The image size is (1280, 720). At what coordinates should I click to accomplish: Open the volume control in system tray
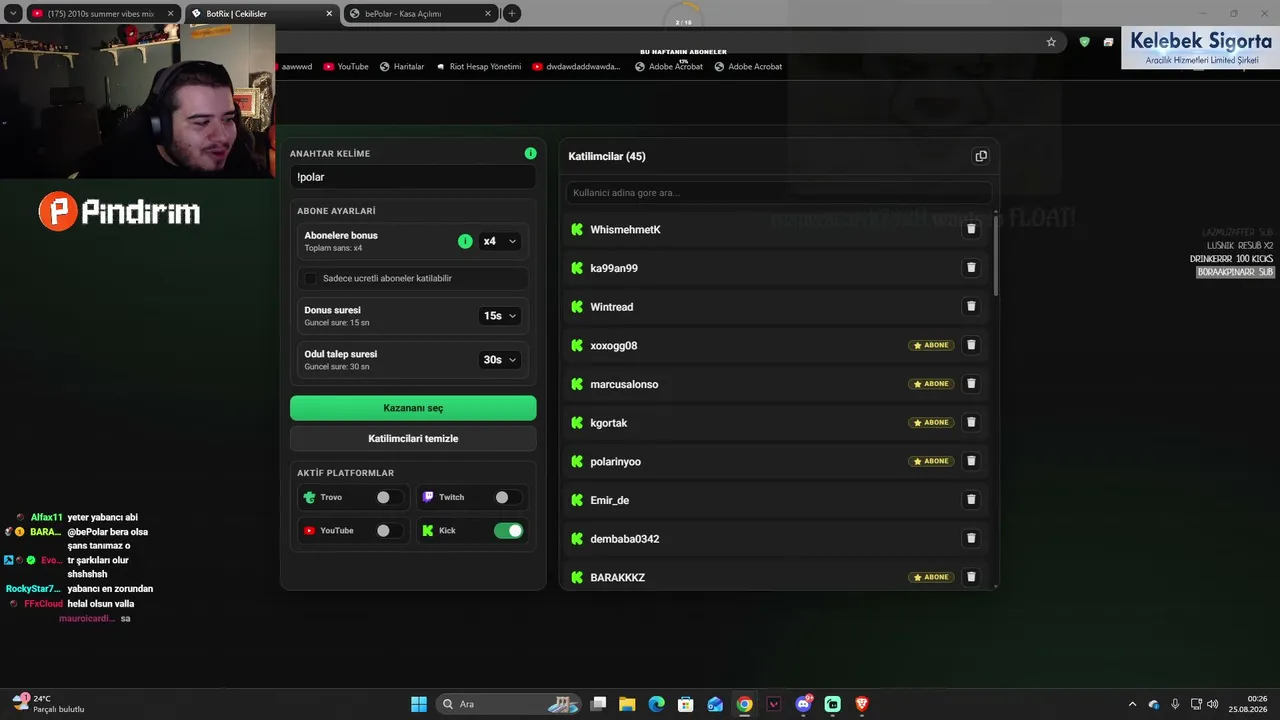(x=1212, y=704)
